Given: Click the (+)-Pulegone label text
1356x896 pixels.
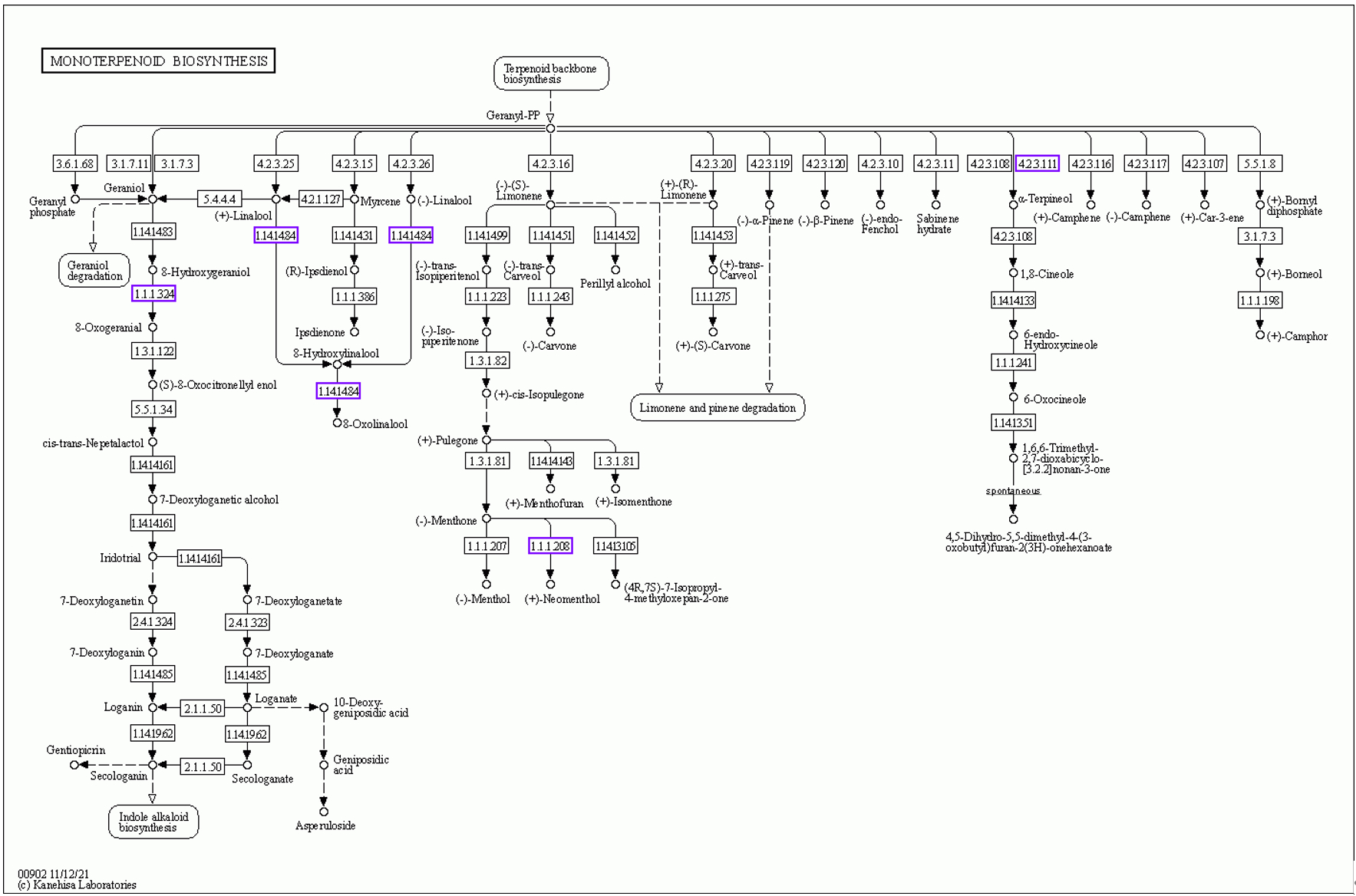Looking at the screenshot, I should click(447, 440).
